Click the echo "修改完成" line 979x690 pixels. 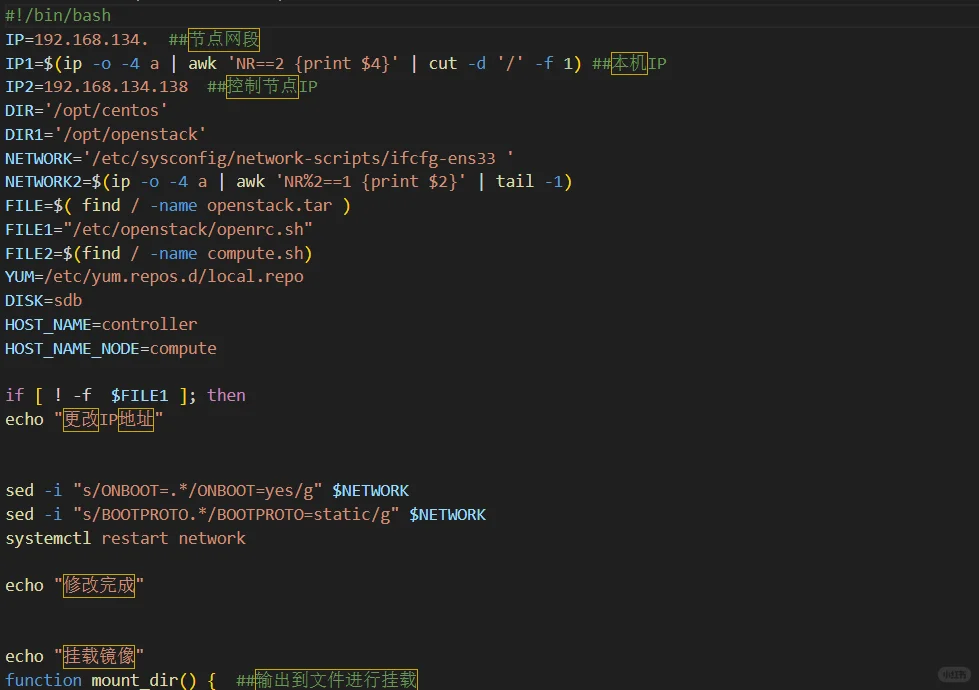(x=74, y=585)
